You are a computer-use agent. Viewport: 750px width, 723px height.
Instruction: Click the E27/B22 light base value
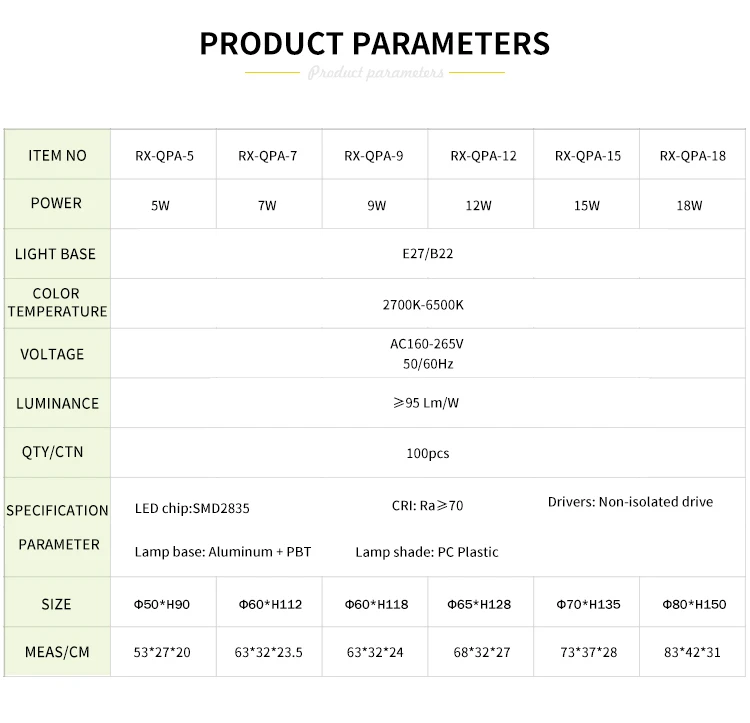(427, 254)
